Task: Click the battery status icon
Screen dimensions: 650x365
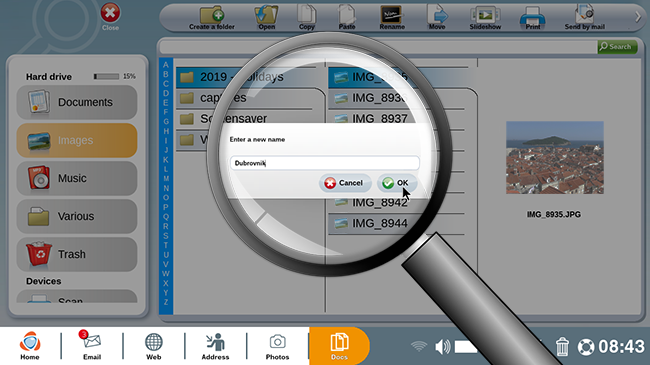Action: click(x=466, y=347)
